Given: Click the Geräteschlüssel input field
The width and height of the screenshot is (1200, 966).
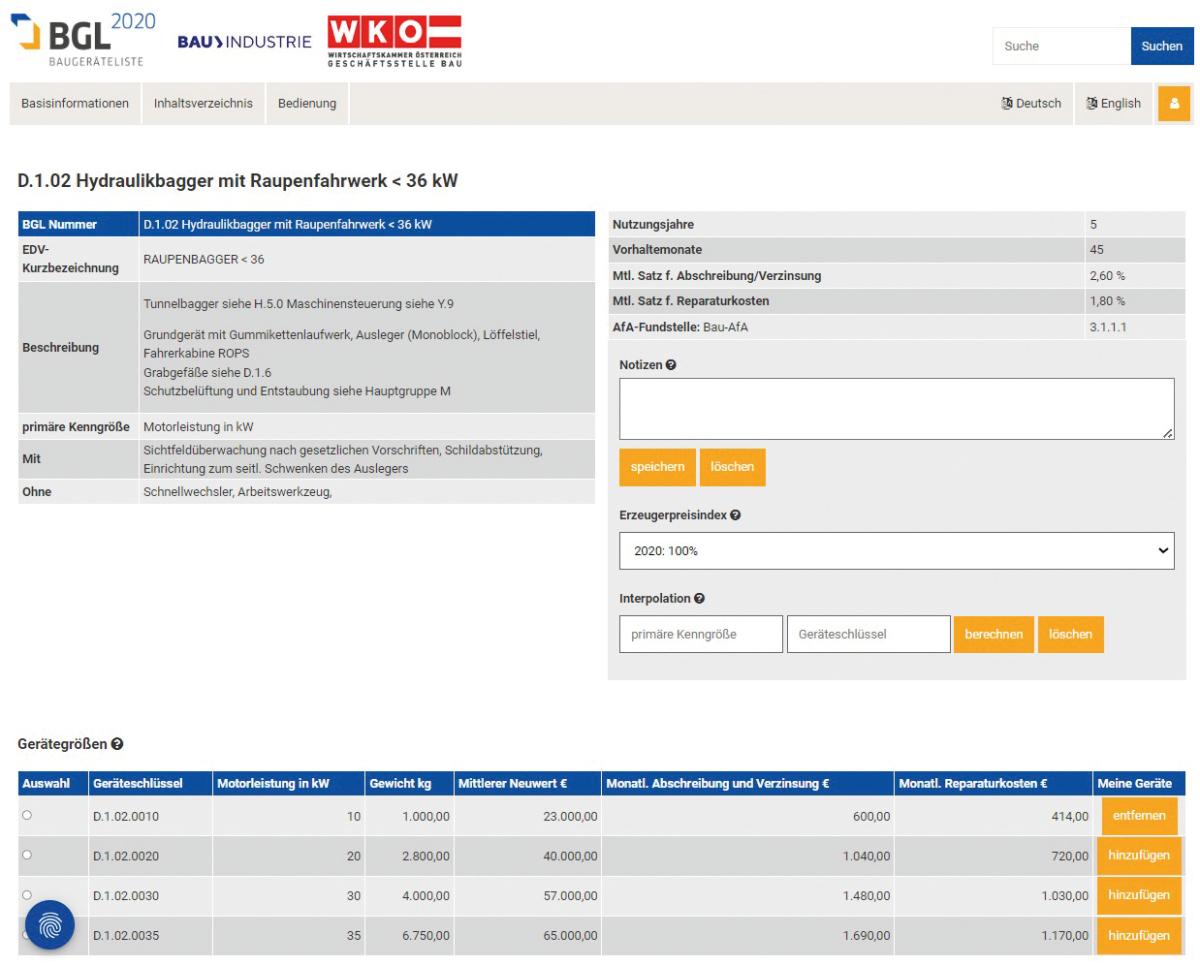Looking at the screenshot, I should 869,634.
